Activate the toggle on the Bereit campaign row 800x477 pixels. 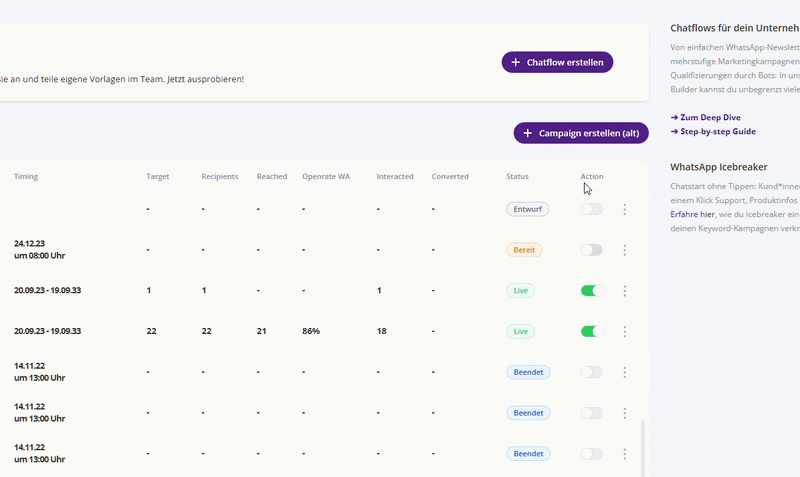[x=592, y=250]
